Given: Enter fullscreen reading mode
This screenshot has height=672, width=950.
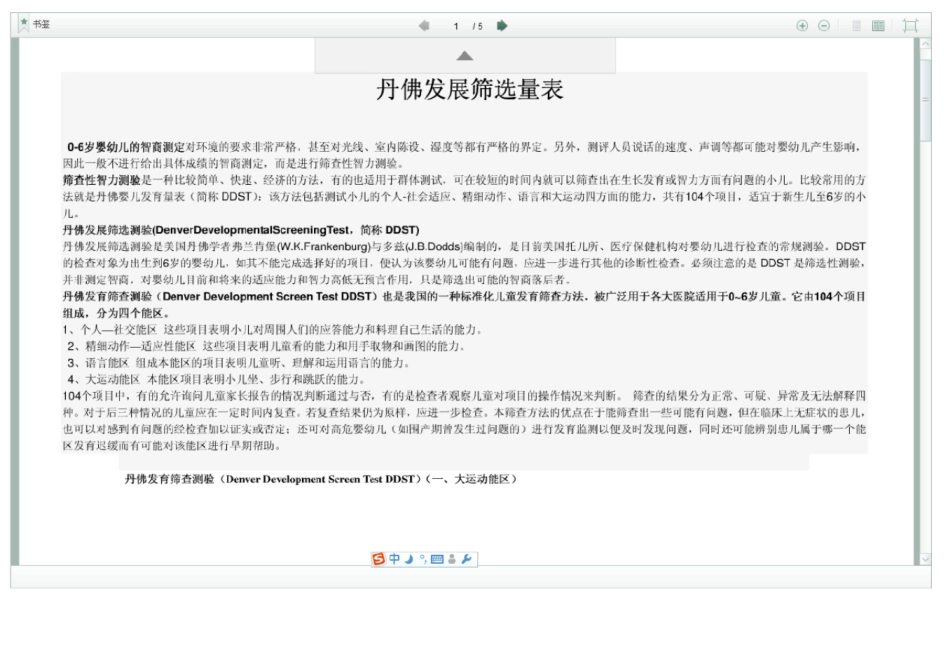Looking at the screenshot, I should pyautogui.click(x=910, y=26).
